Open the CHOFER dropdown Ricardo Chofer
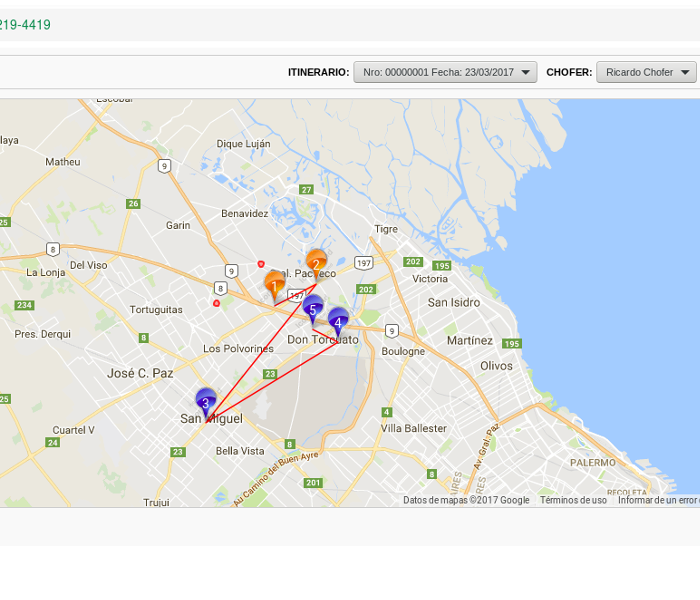The height and width of the screenshot is (600, 700). click(646, 72)
